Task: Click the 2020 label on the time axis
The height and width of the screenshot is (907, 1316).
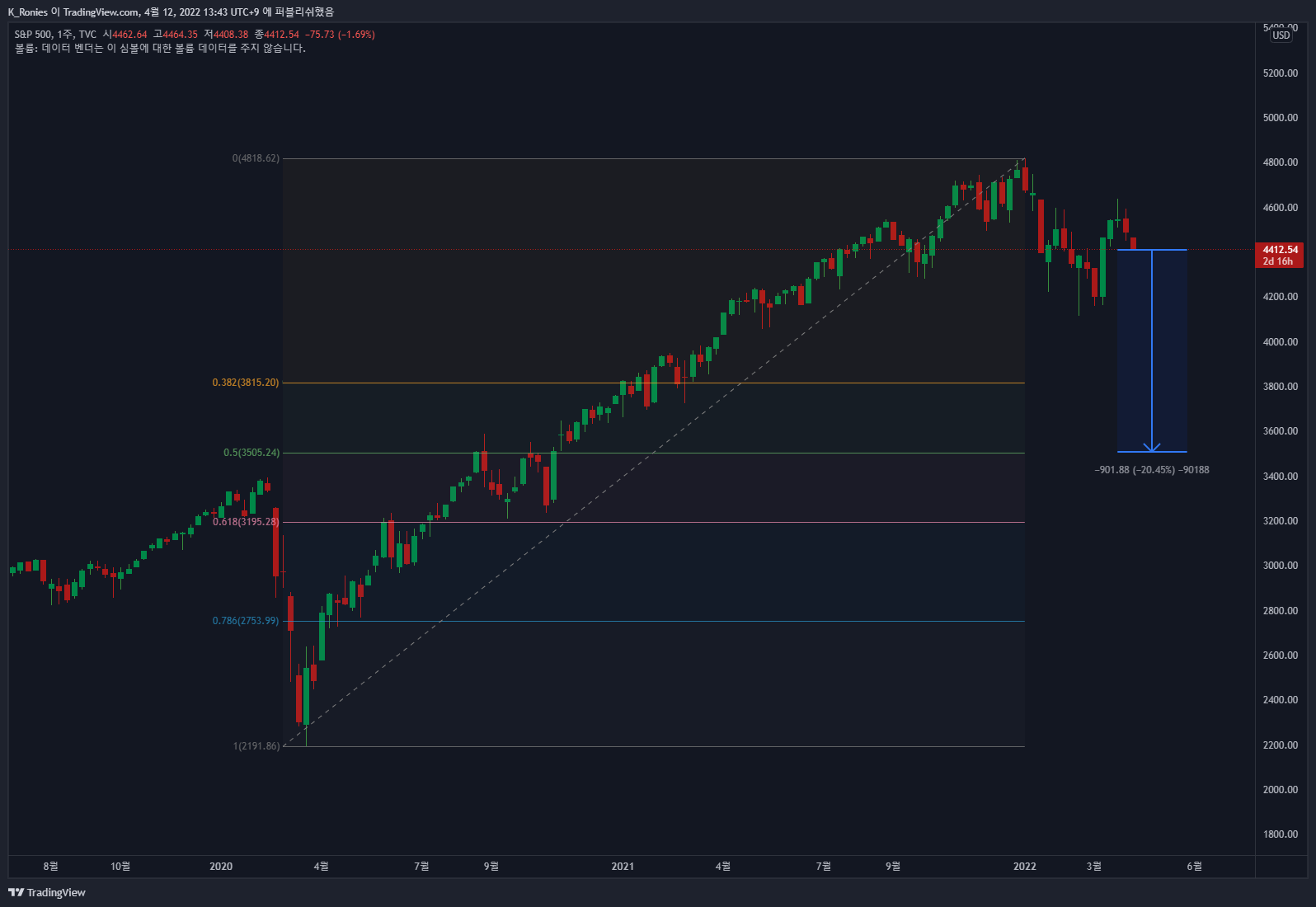Action: tap(221, 867)
